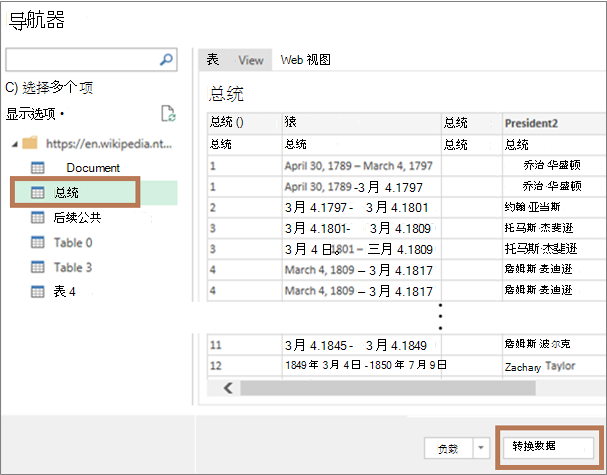
Task: Open the 负载 button dropdown arrow
Action: pyautogui.click(x=481, y=448)
